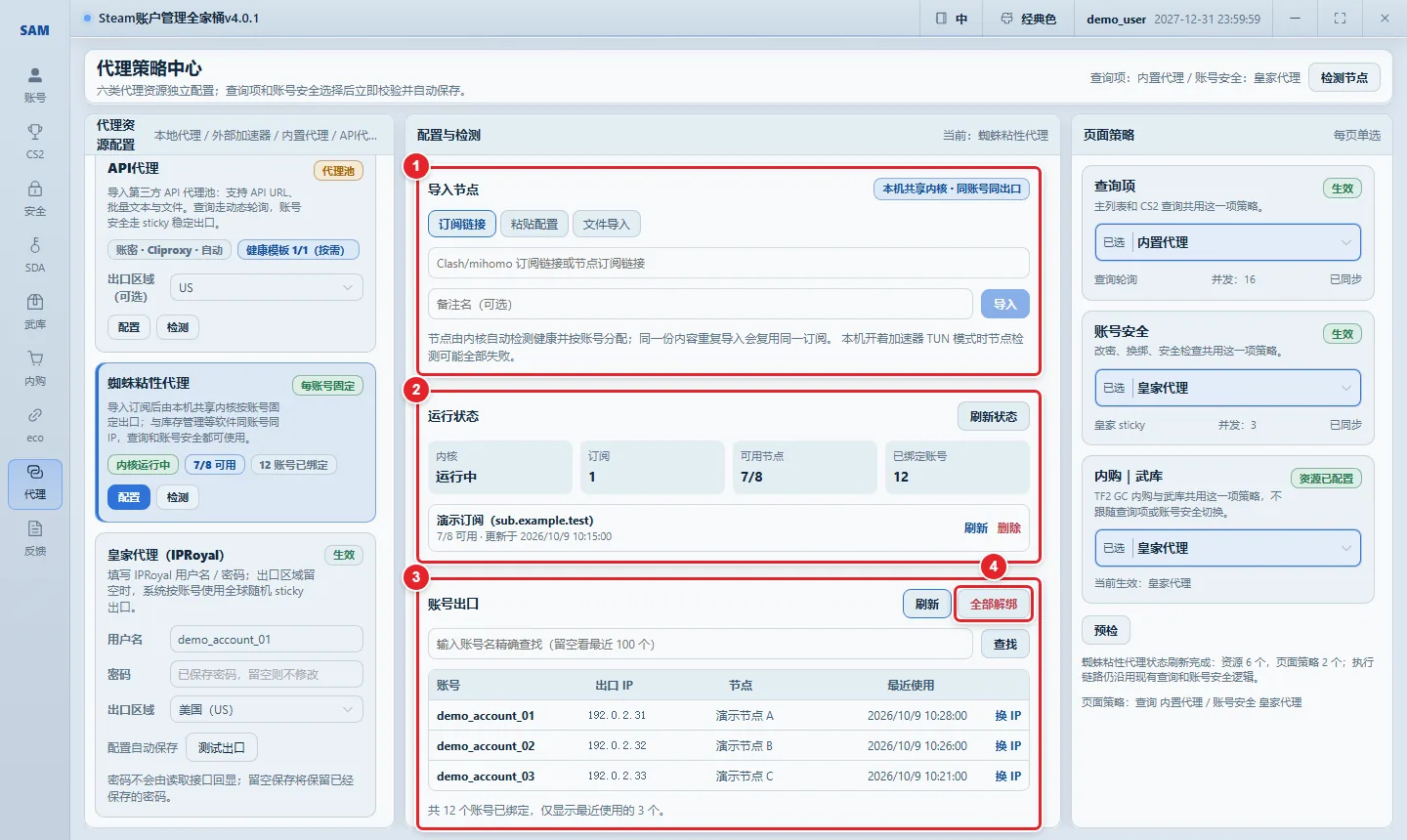Image resolution: width=1407 pixels, height=840 pixels.
Task: Click 检测 in the API代理 card
Action: point(178,327)
